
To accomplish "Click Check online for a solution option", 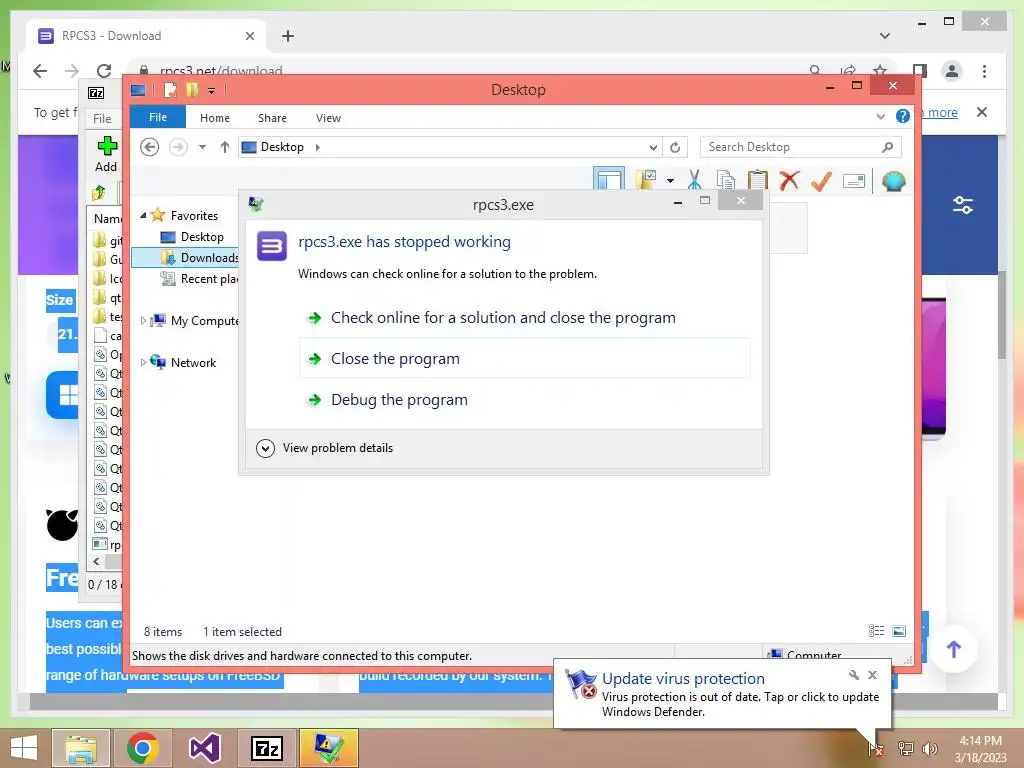I will click(x=524, y=317).
